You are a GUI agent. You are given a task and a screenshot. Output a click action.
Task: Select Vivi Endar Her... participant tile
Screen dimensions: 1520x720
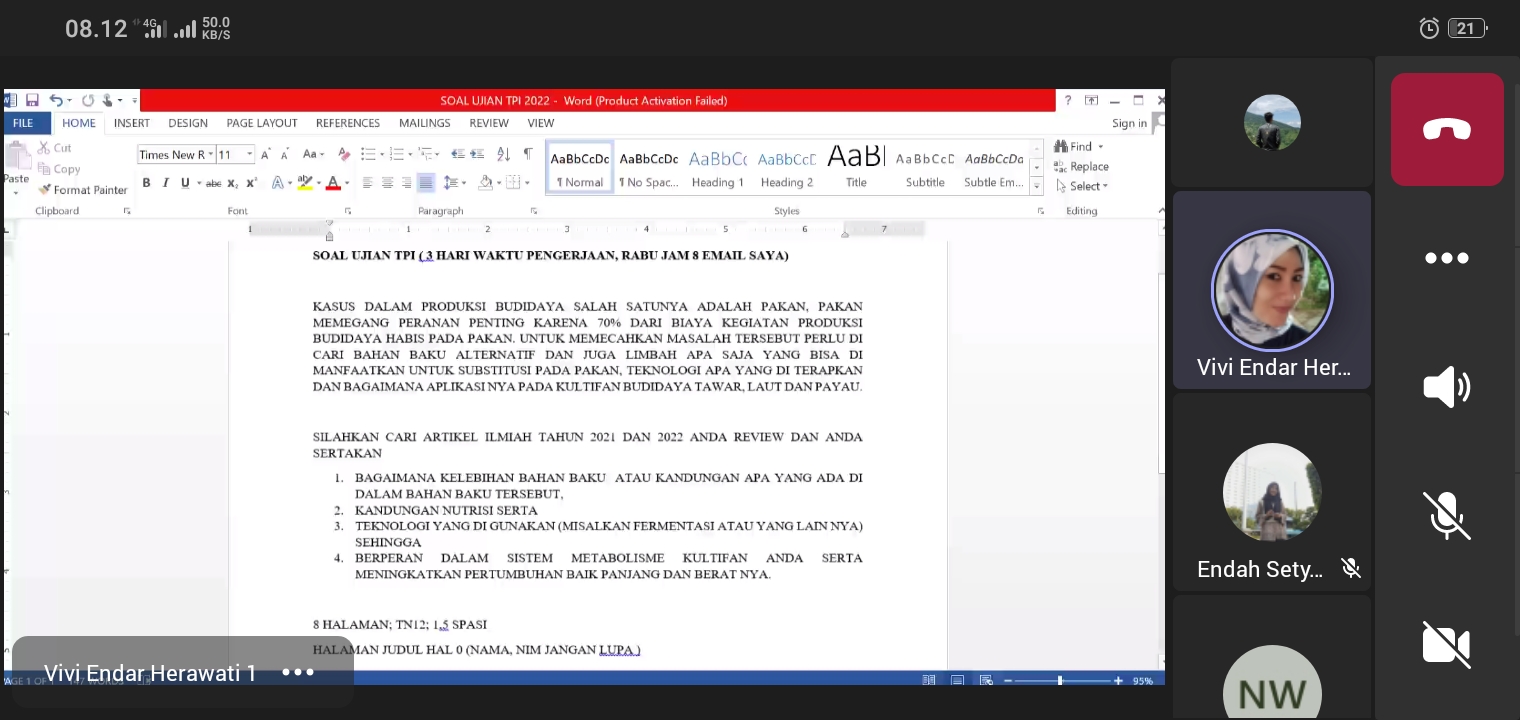[1272, 290]
